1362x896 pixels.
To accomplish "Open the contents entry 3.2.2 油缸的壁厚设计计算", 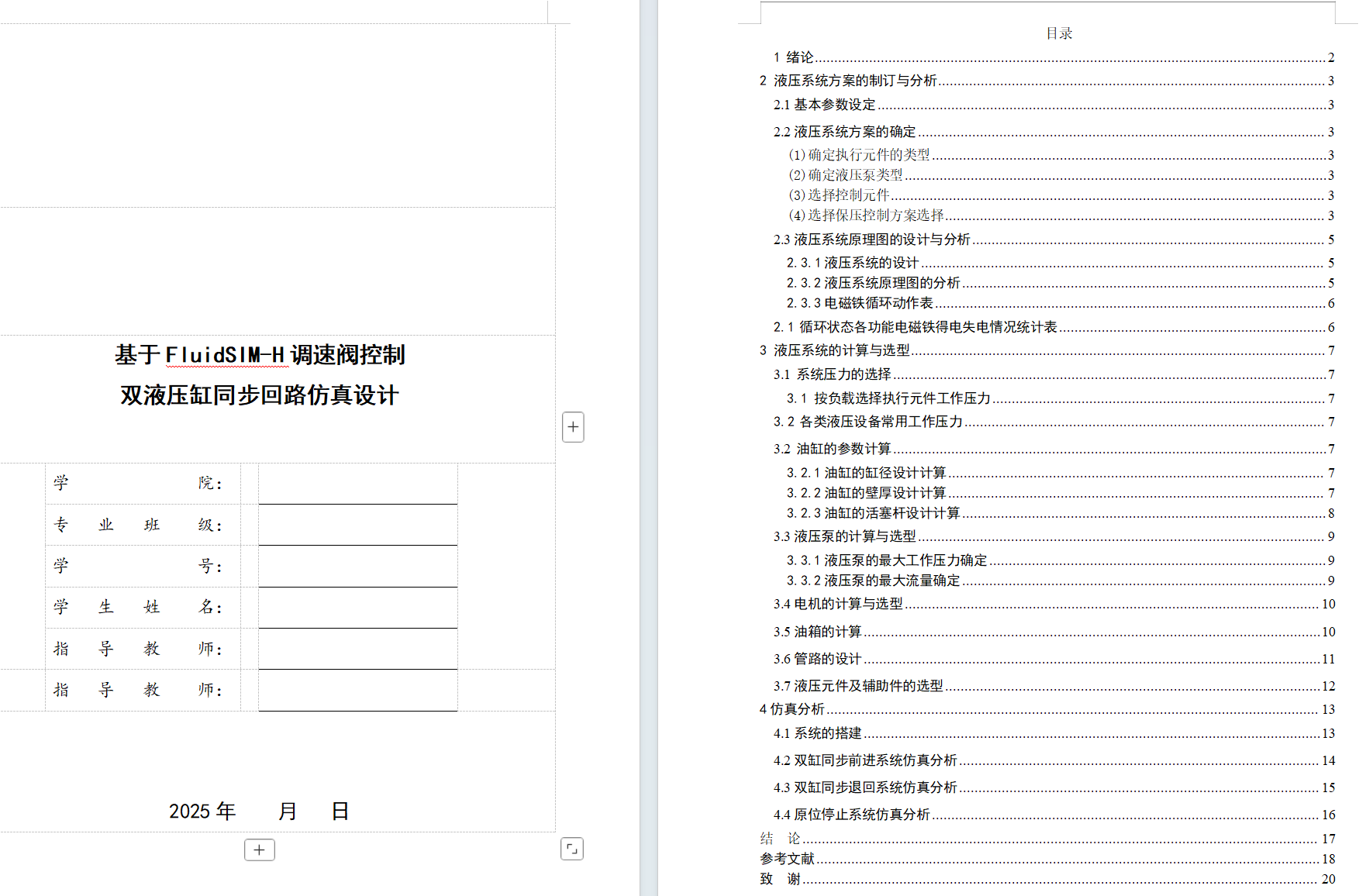I will click(x=1060, y=493).
